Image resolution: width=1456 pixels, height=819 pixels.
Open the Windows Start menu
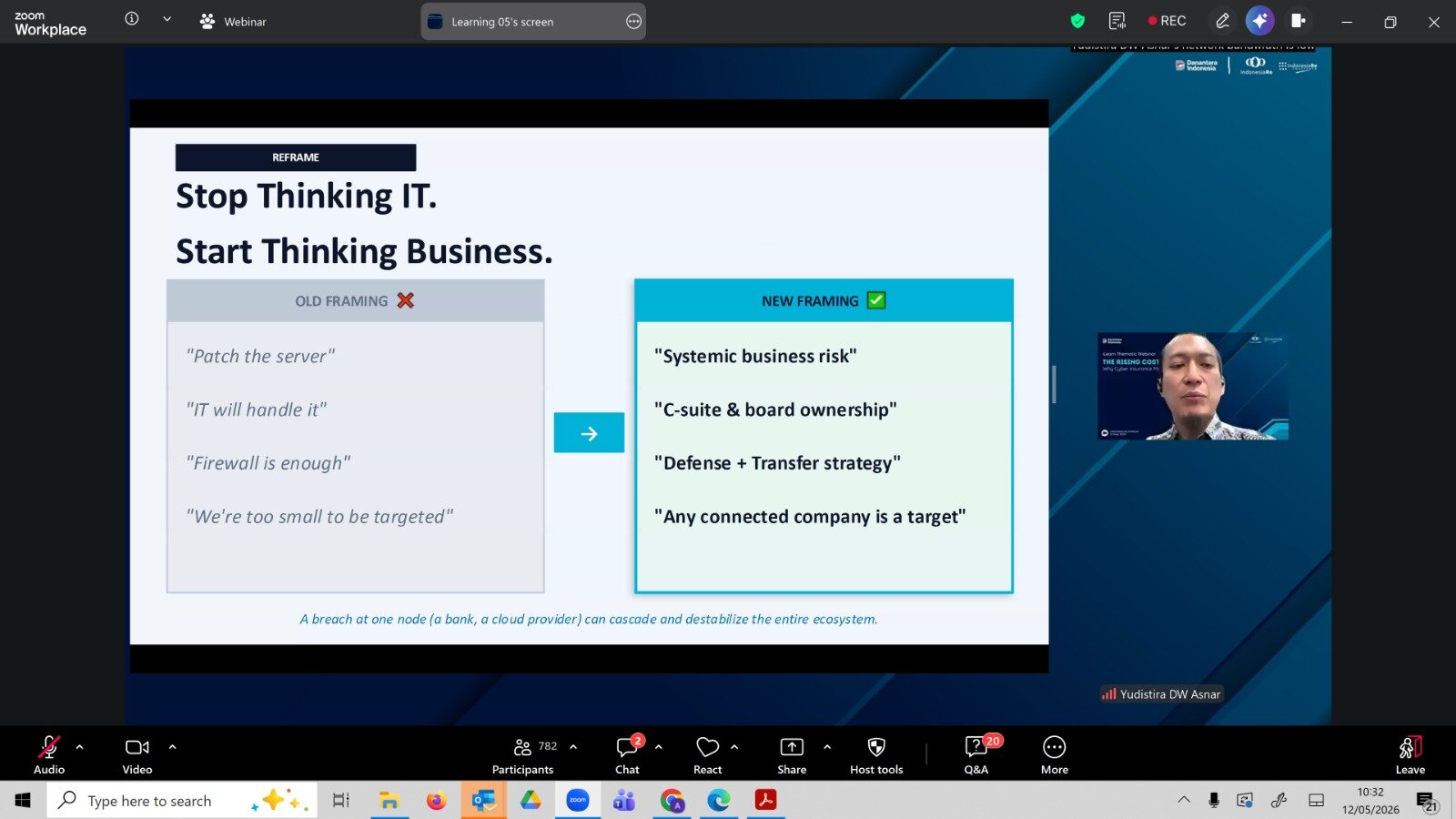(23, 801)
